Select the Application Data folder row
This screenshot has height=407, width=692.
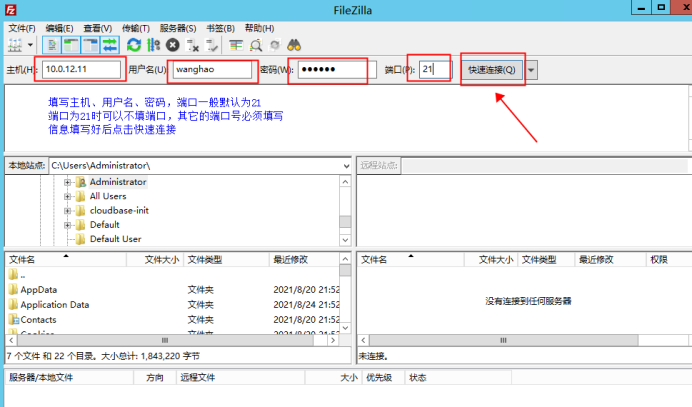(173, 305)
